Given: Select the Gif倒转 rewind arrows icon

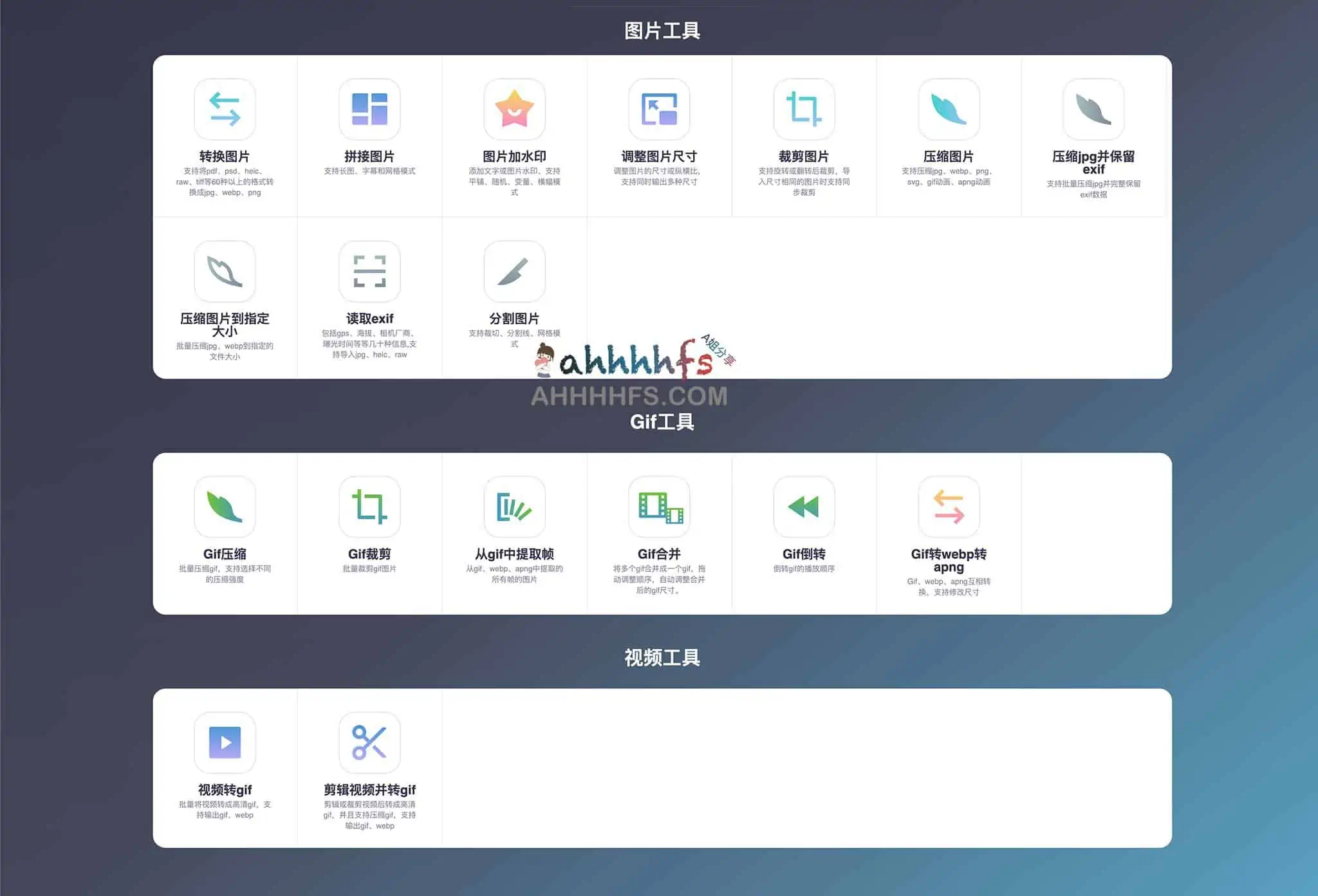Looking at the screenshot, I should [804, 507].
